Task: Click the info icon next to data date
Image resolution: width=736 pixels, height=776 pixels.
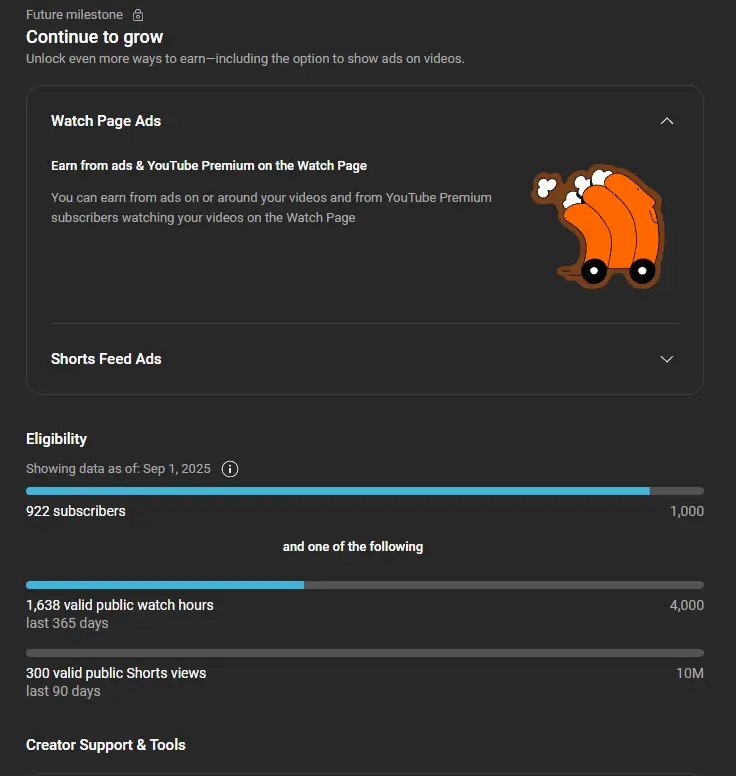Action: (x=229, y=469)
